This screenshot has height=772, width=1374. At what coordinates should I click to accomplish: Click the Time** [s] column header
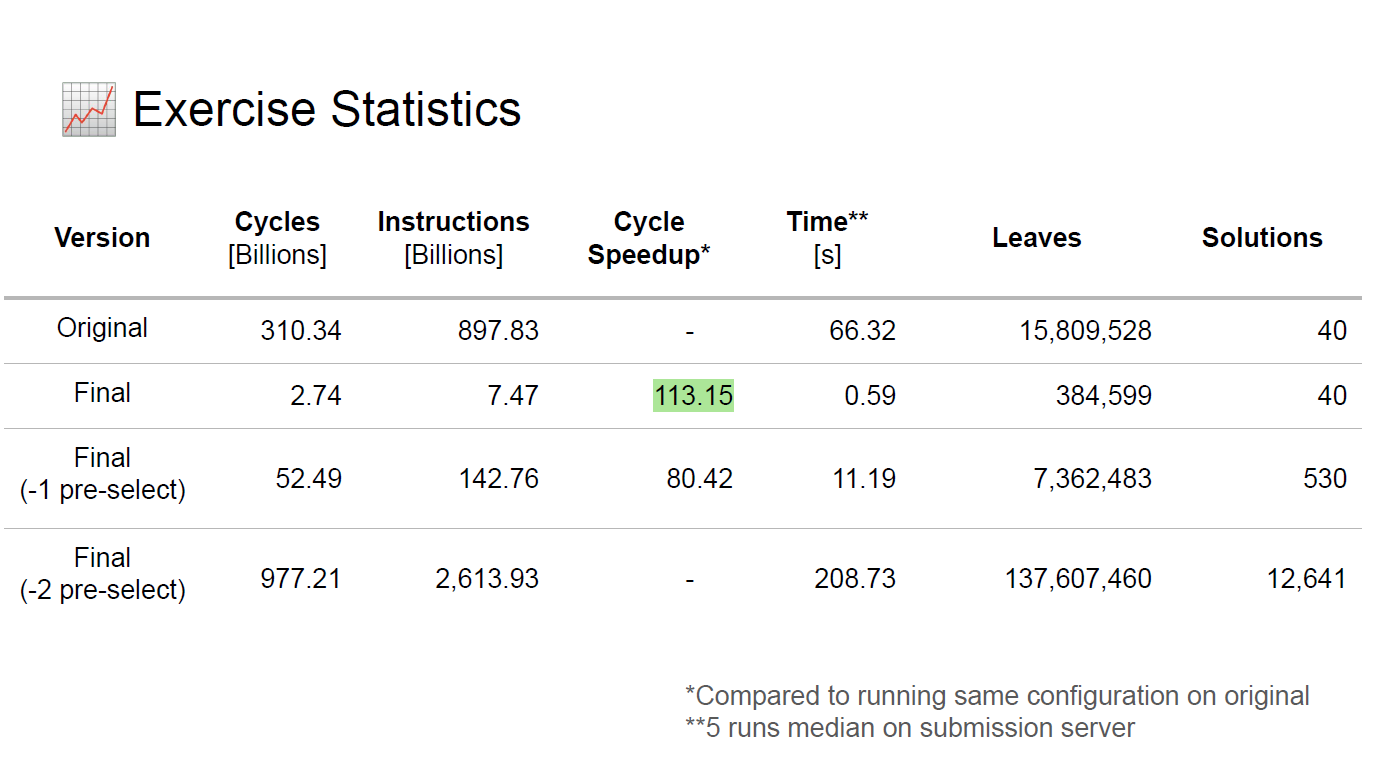click(x=827, y=238)
